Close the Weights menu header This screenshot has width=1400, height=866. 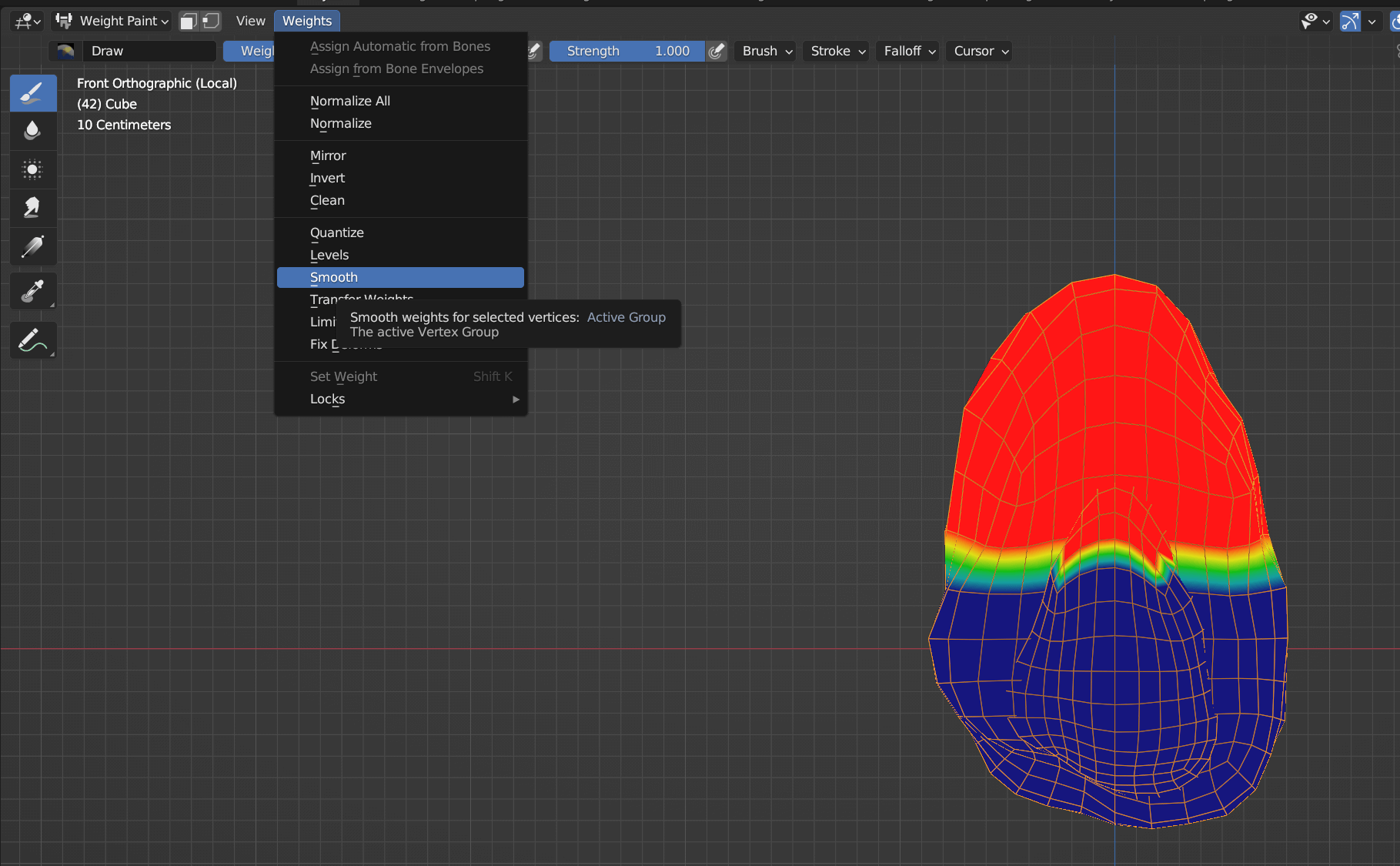[x=307, y=21]
